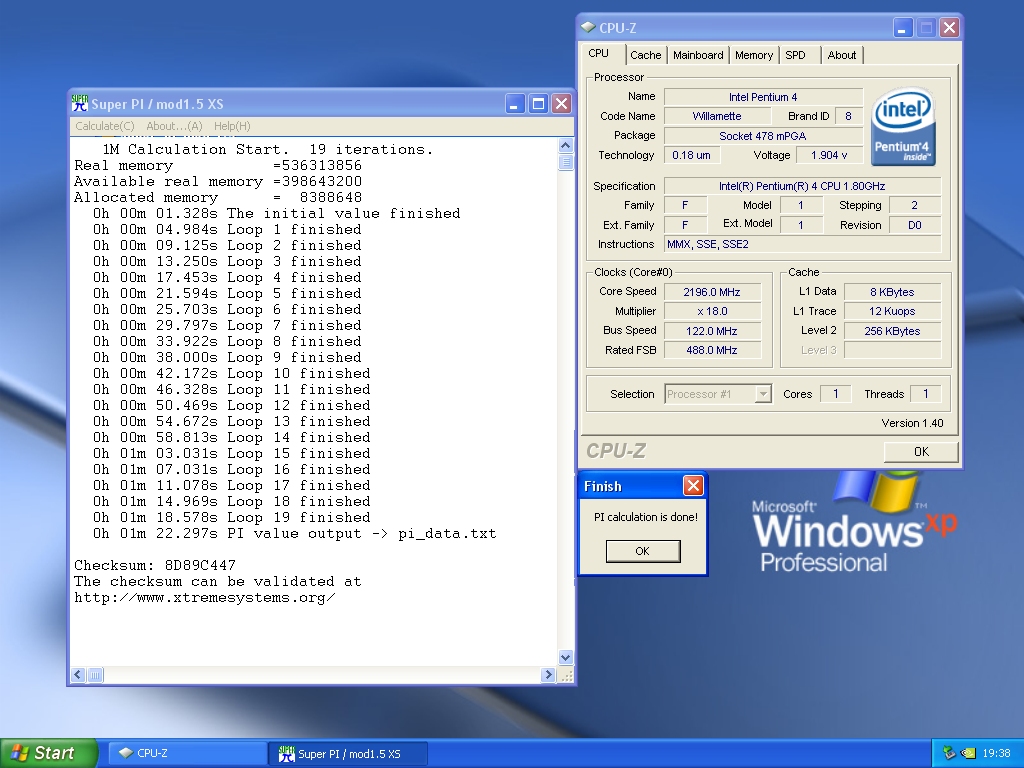This screenshot has height=768, width=1024.
Task: Select the CPU tab in CPU-Z
Action: point(603,54)
